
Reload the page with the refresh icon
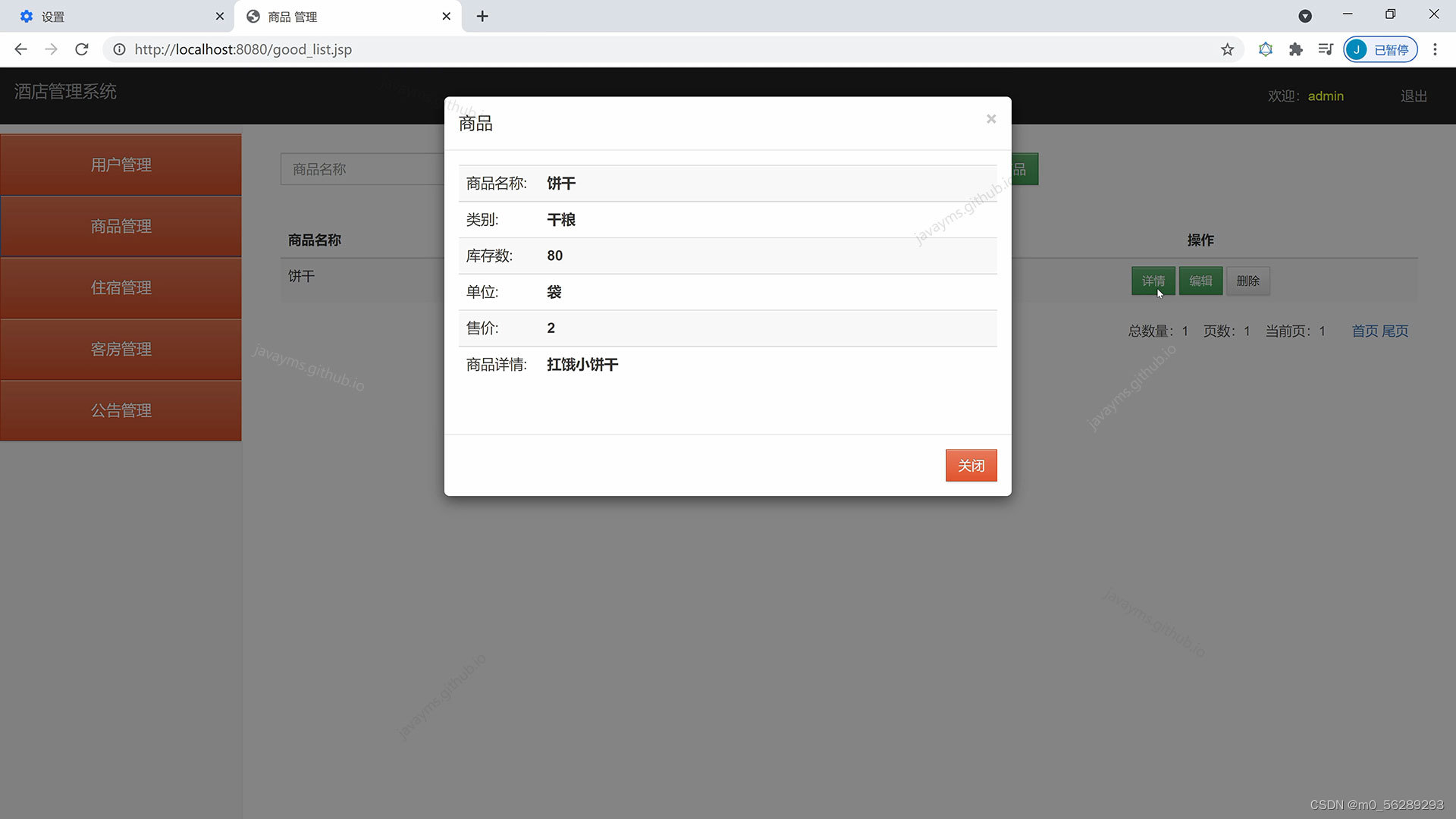[82, 49]
